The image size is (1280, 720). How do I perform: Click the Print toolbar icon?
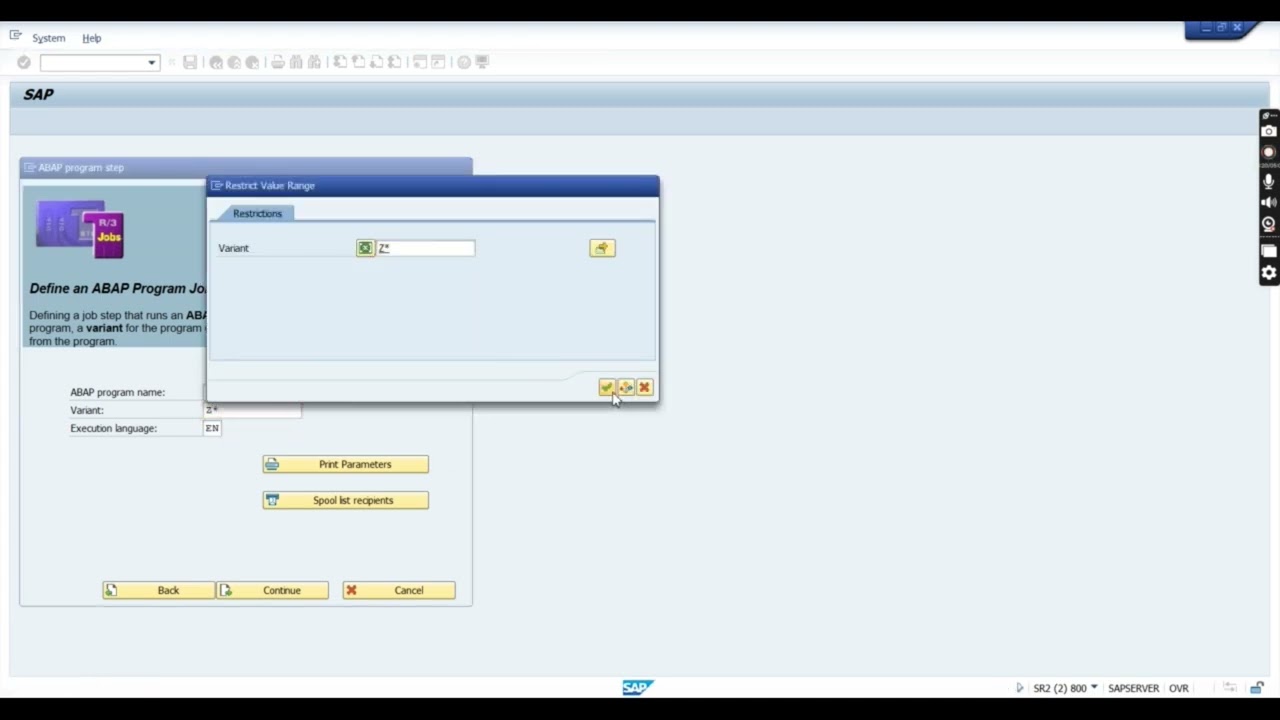pyautogui.click(x=278, y=62)
